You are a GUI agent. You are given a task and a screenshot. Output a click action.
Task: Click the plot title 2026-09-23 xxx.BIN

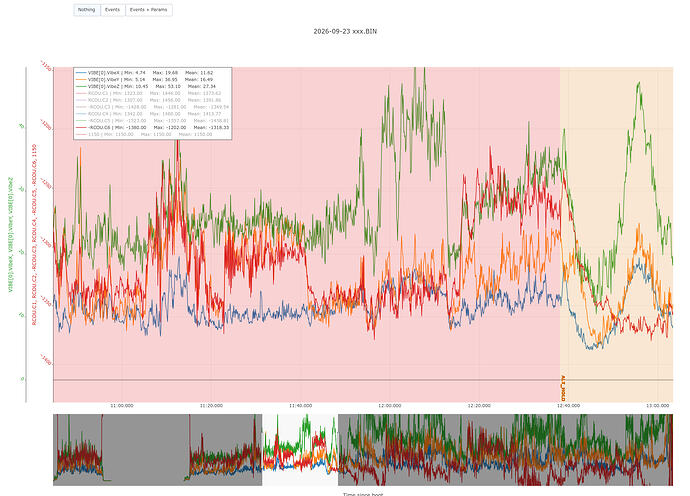click(345, 31)
